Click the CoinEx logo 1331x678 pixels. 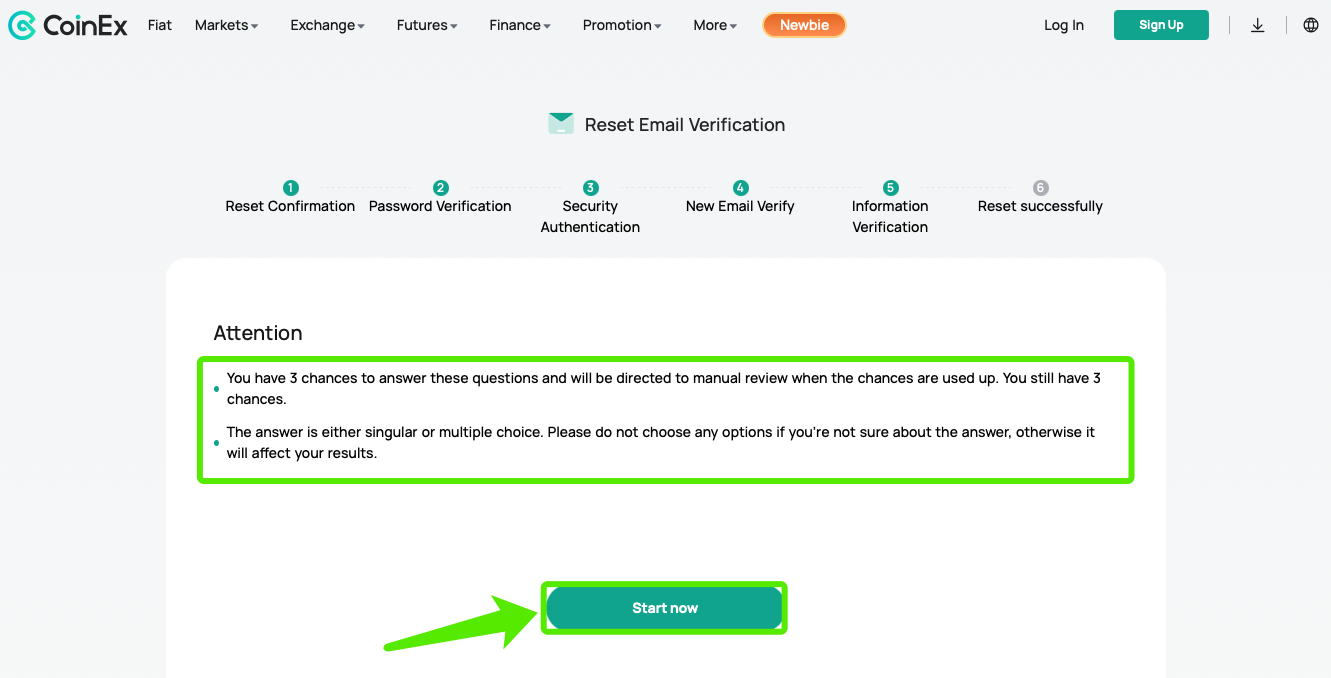pyautogui.click(x=68, y=25)
